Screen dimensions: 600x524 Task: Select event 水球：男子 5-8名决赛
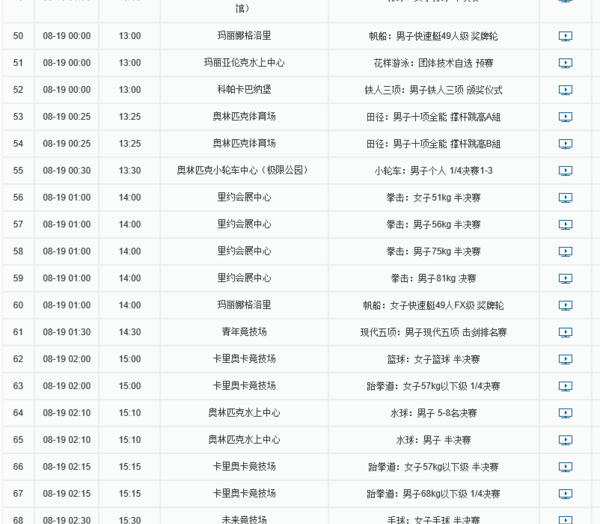[x=433, y=413]
